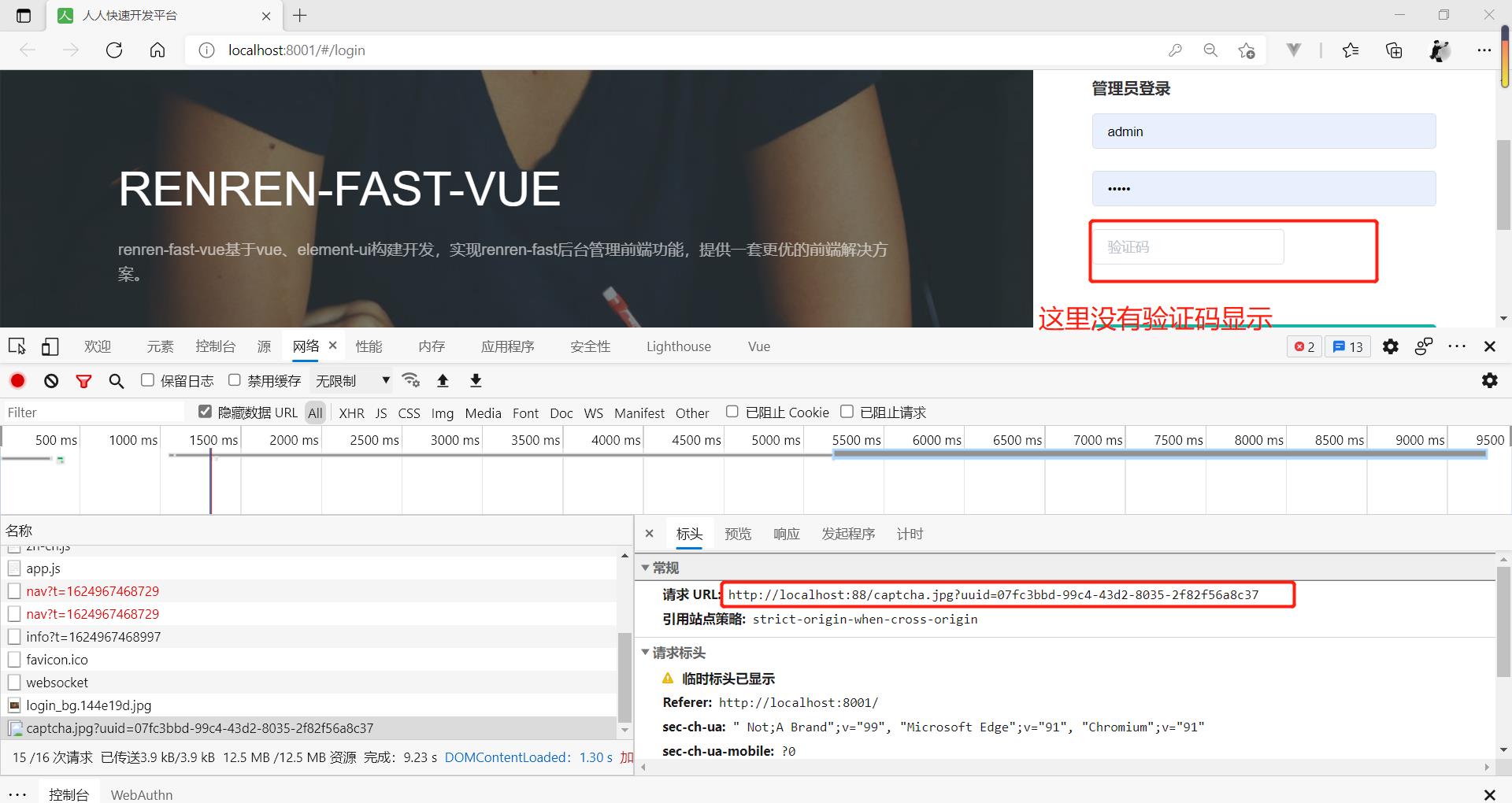The image size is (1512, 803).
Task: Clear the network log
Action: (51, 381)
